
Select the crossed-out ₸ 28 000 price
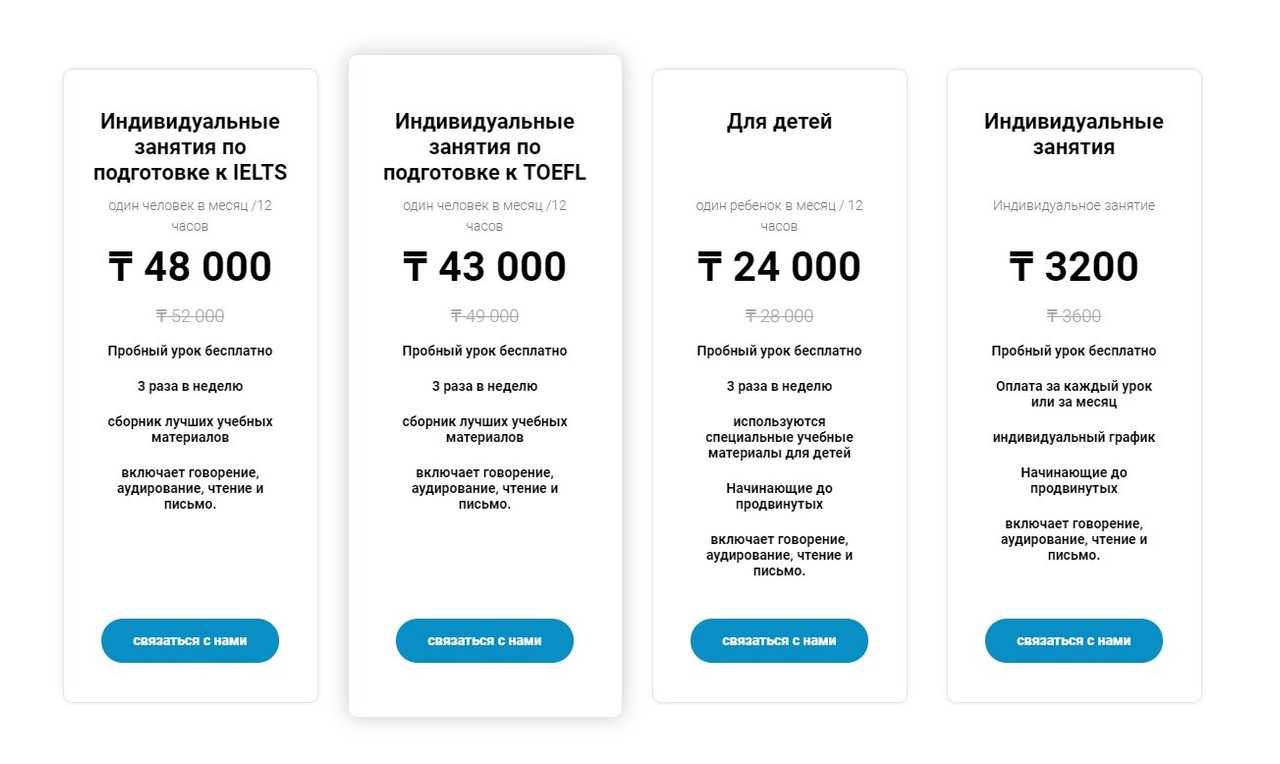[x=779, y=316]
